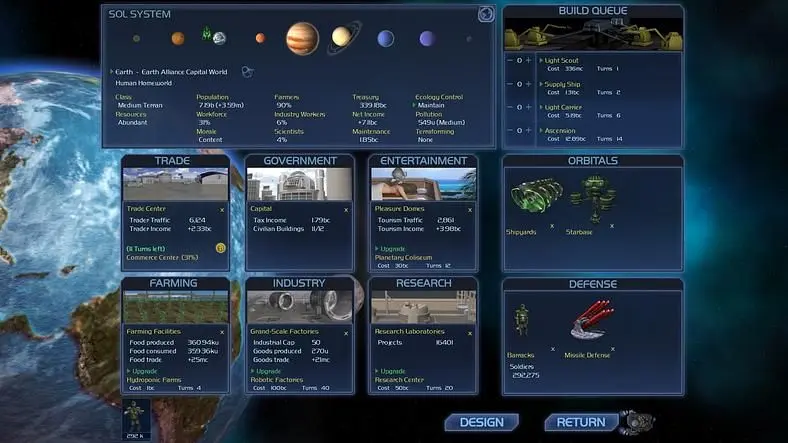Select the ringed Saturn planet icon
The height and width of the screenshot is (443, 788).
(344, 37)
